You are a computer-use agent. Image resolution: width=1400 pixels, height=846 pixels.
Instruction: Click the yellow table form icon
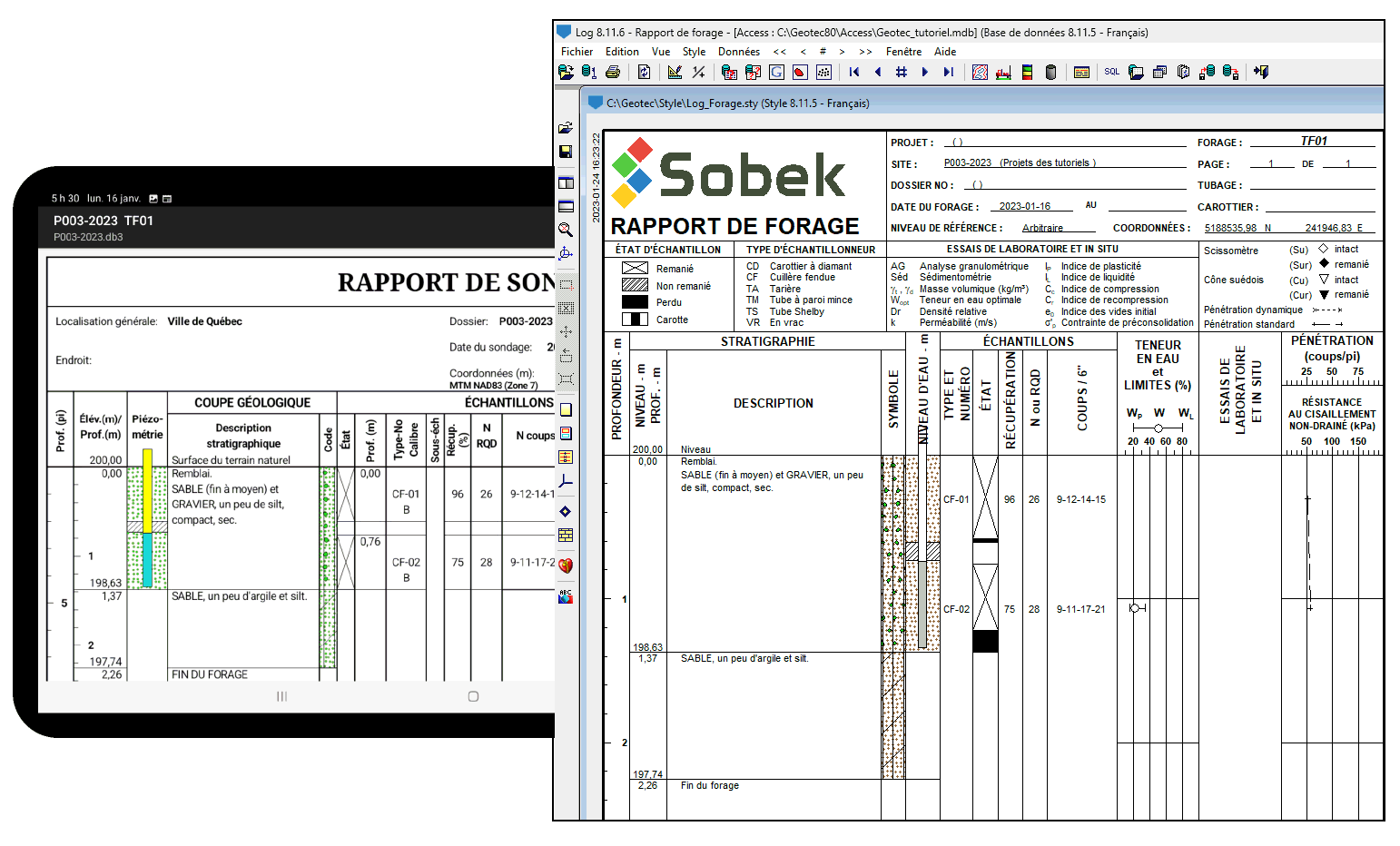click(1081, 72)
